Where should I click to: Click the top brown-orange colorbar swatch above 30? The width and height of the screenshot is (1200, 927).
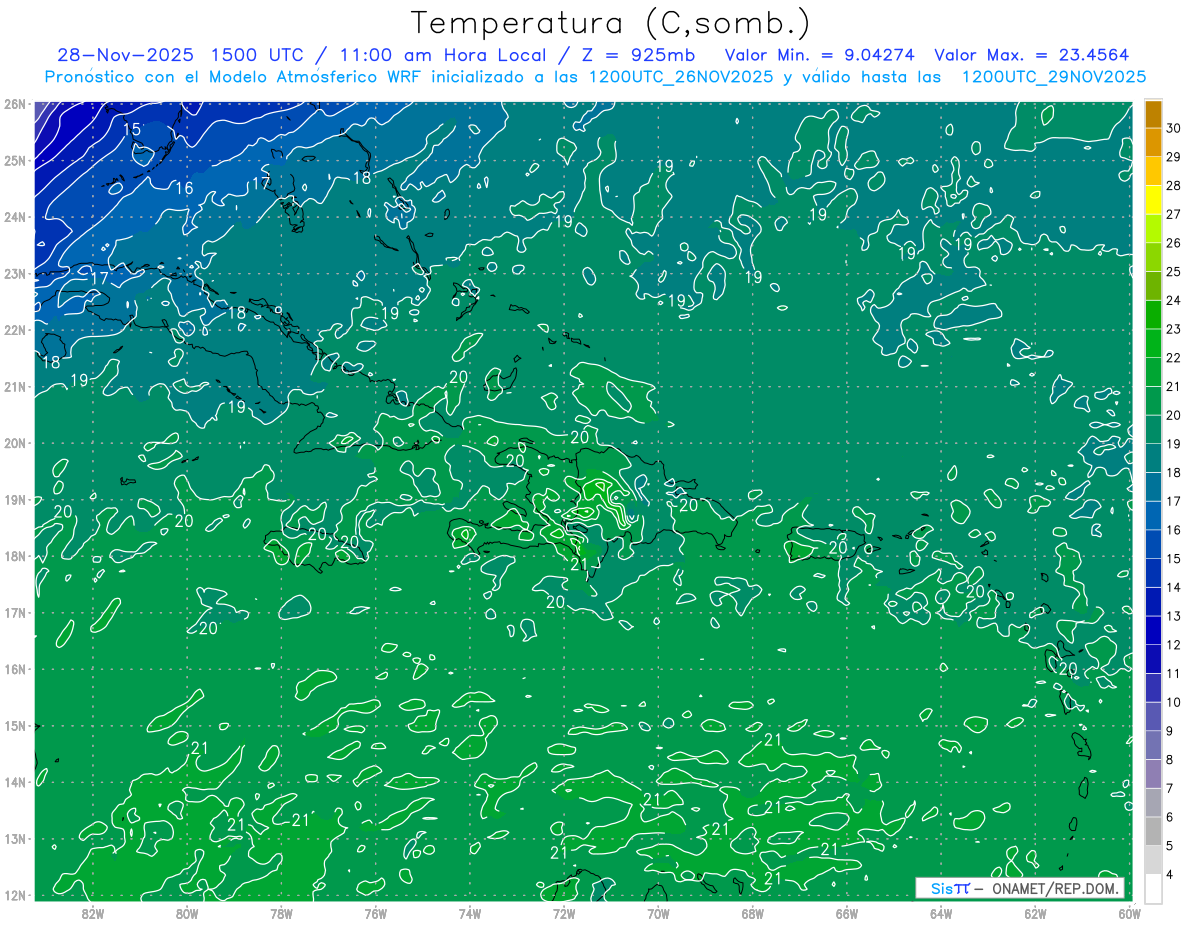click(1153, 114)
